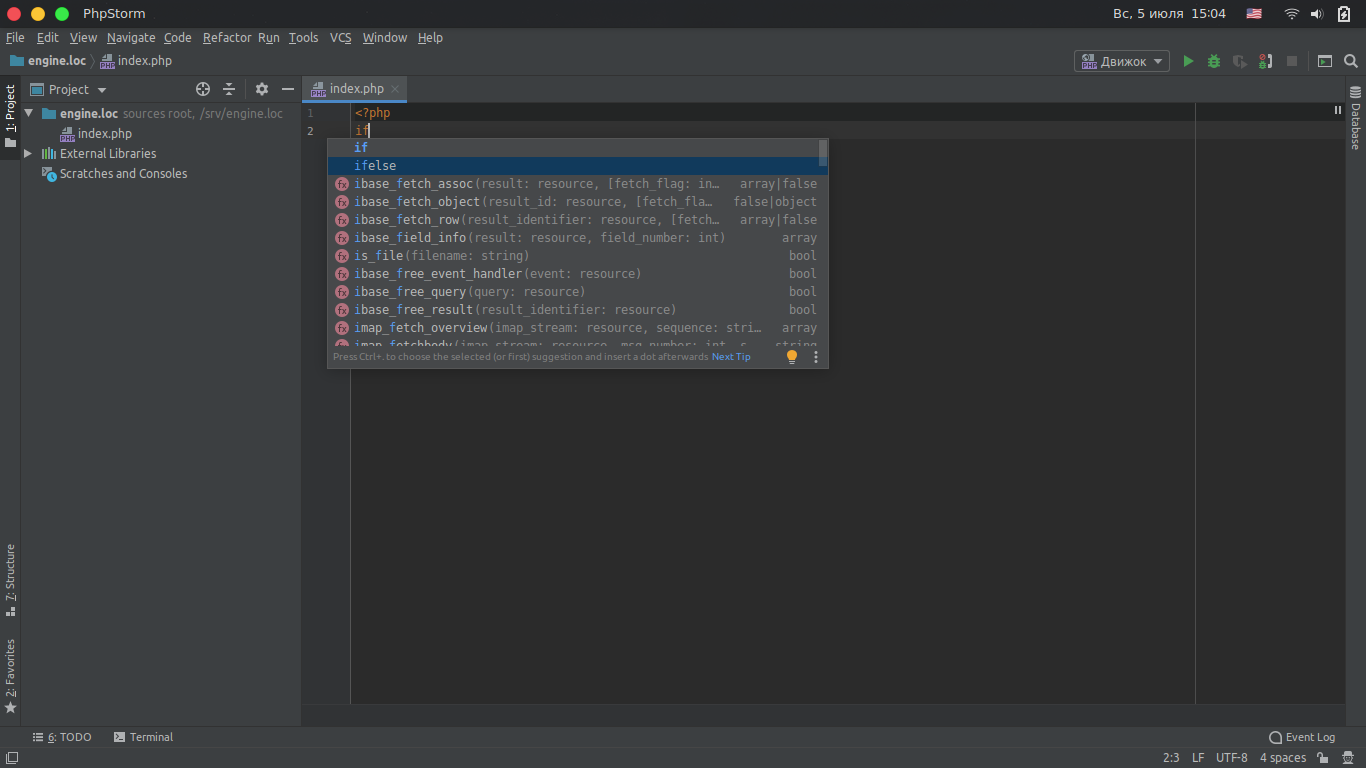Close the index.php editor tab

tap(395, 89)
